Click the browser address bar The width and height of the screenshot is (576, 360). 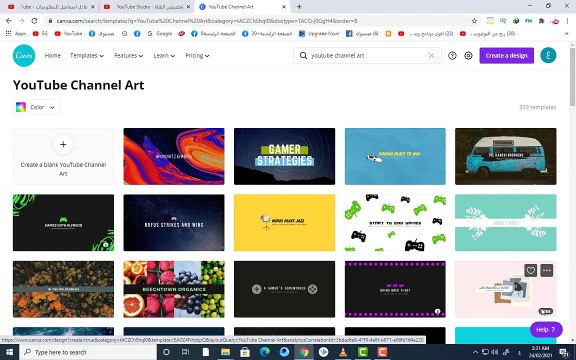click(257, 21)
